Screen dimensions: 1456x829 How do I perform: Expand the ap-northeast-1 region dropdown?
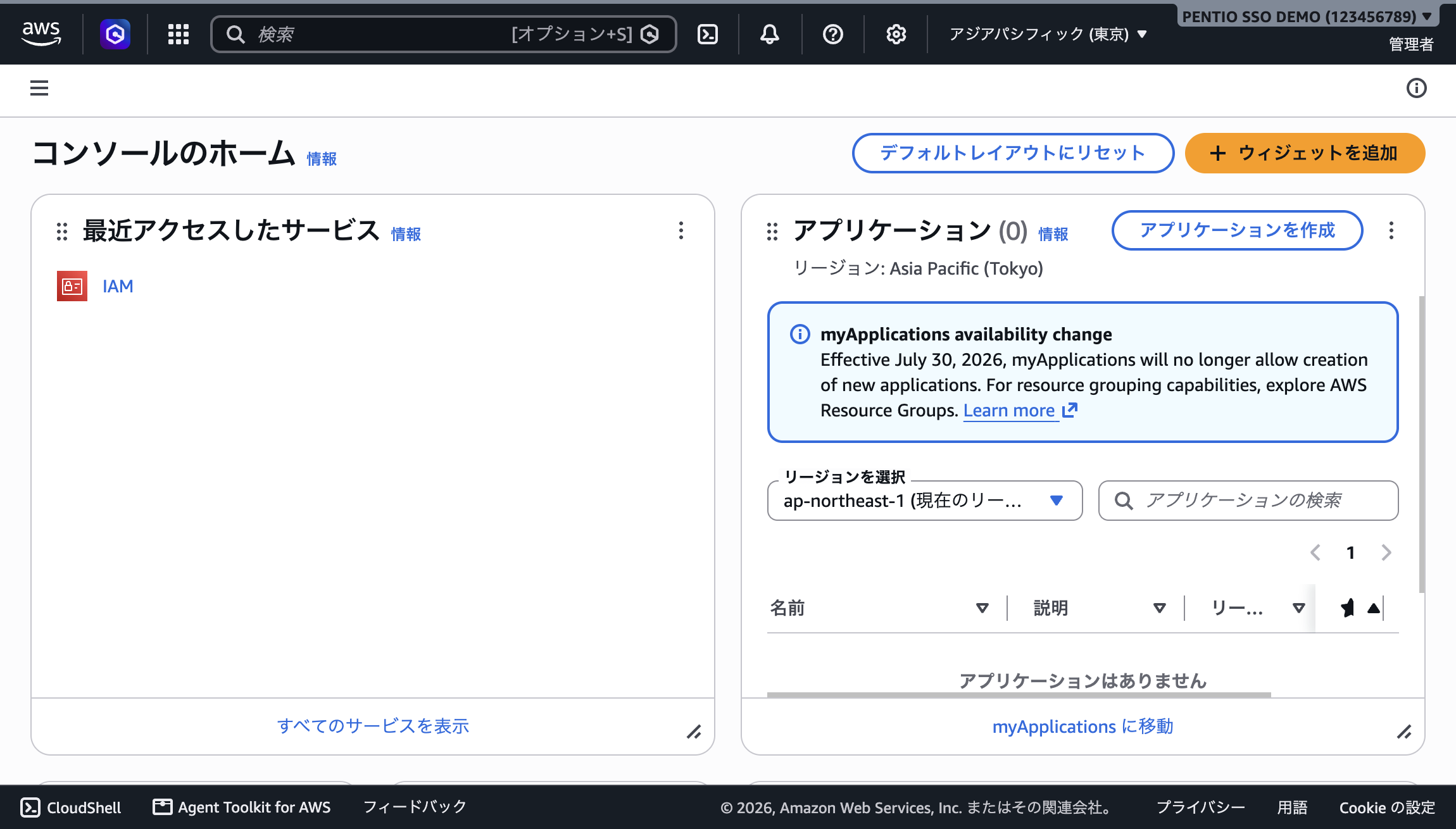pyautogui.click(x=925, y=501)
